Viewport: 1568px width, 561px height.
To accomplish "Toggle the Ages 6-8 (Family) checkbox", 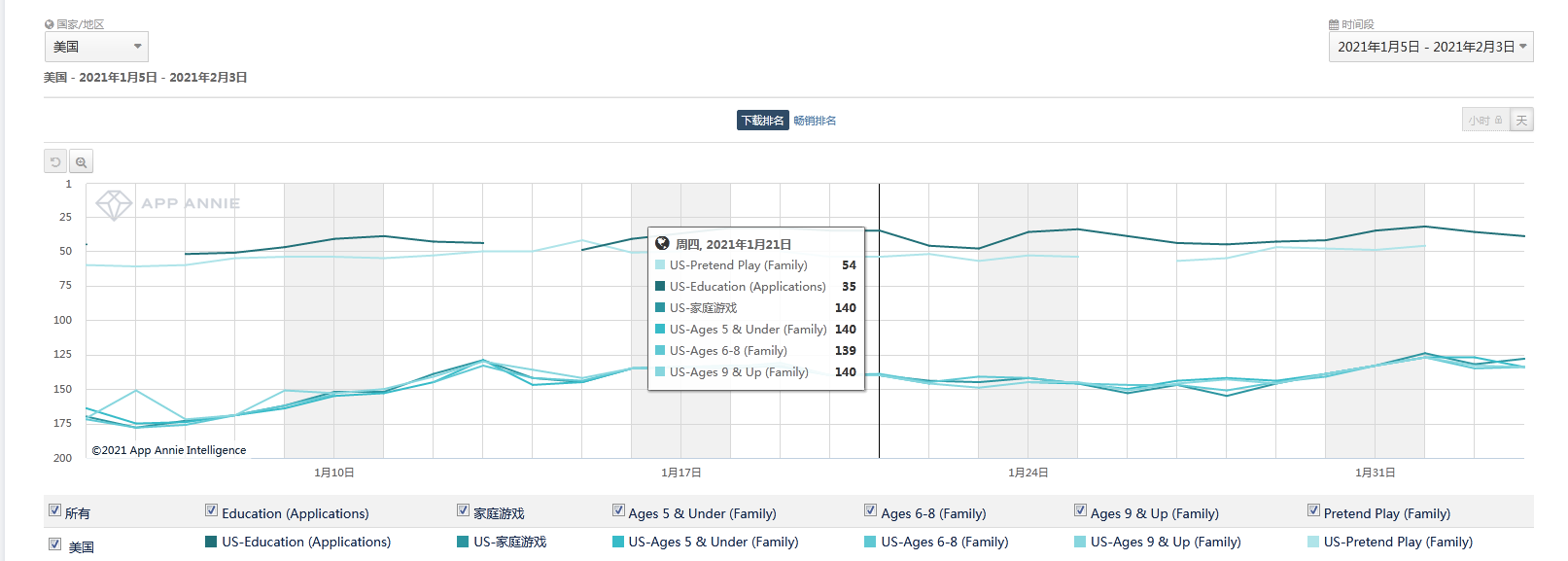I will click(x=870, y=510).
